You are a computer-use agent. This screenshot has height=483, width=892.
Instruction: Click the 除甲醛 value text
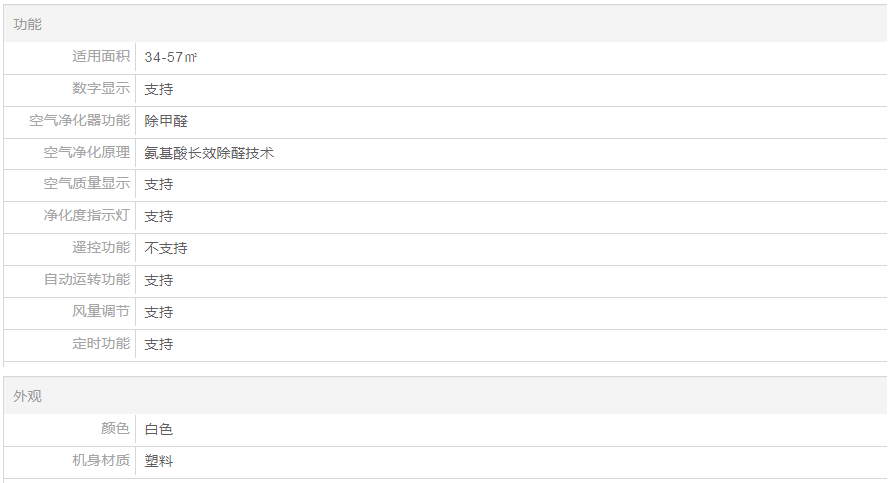click(166, 121)
